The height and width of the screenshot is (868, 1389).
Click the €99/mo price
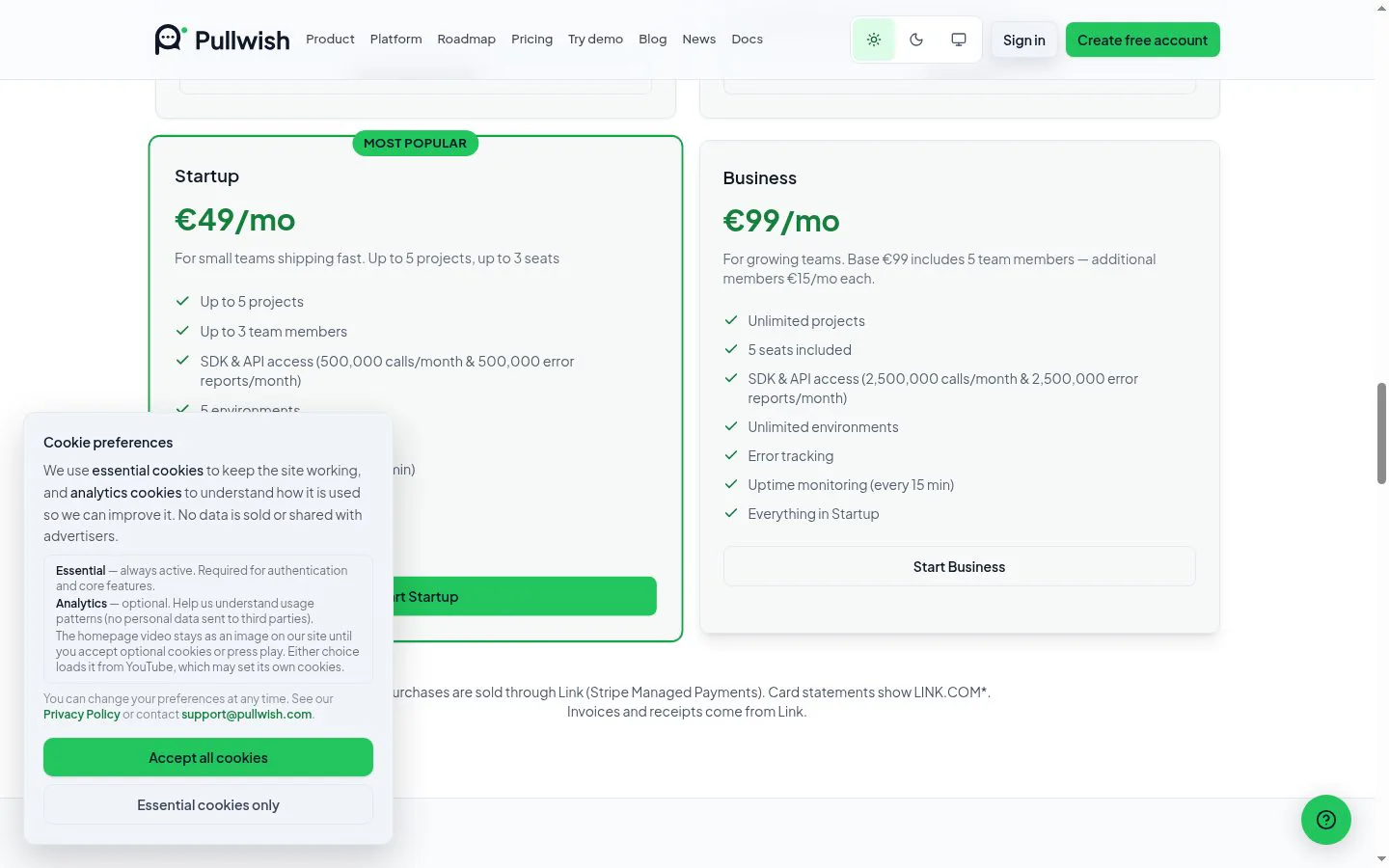(x=781, y=221)
